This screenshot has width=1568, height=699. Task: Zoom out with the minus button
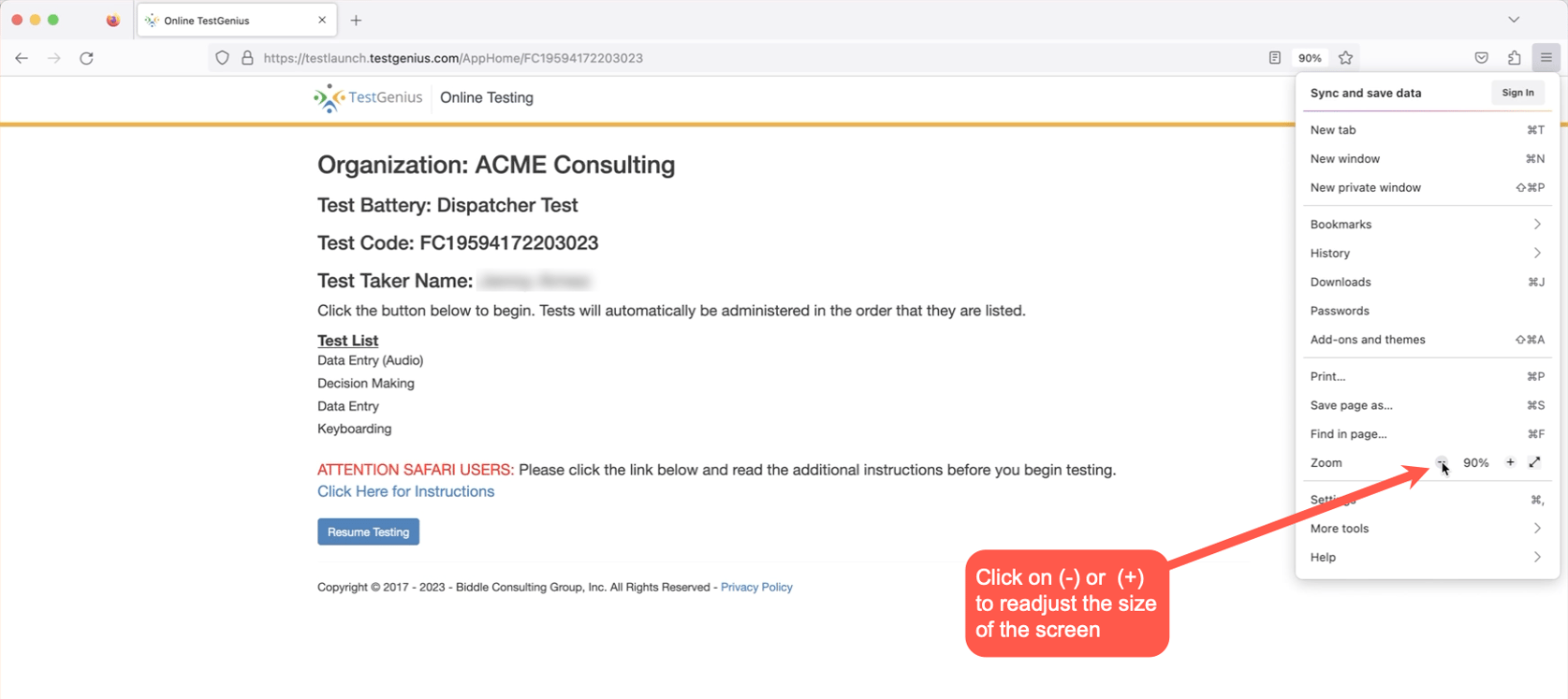(1442, 461)
